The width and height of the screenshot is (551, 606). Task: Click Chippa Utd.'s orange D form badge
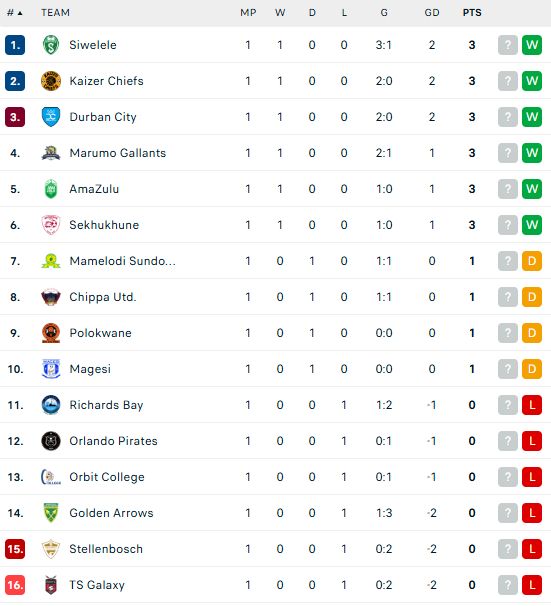(x=532, y=297)
